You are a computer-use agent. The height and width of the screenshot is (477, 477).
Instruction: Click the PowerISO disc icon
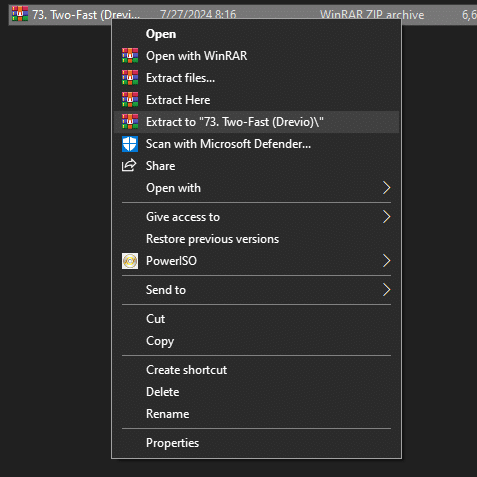tap(130, 261)
